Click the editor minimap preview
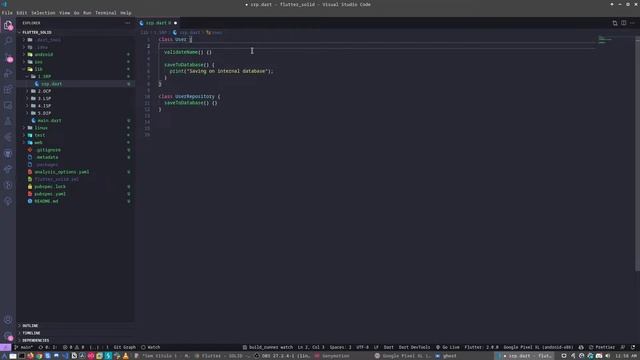640x360 pixels. click(605, 40)
